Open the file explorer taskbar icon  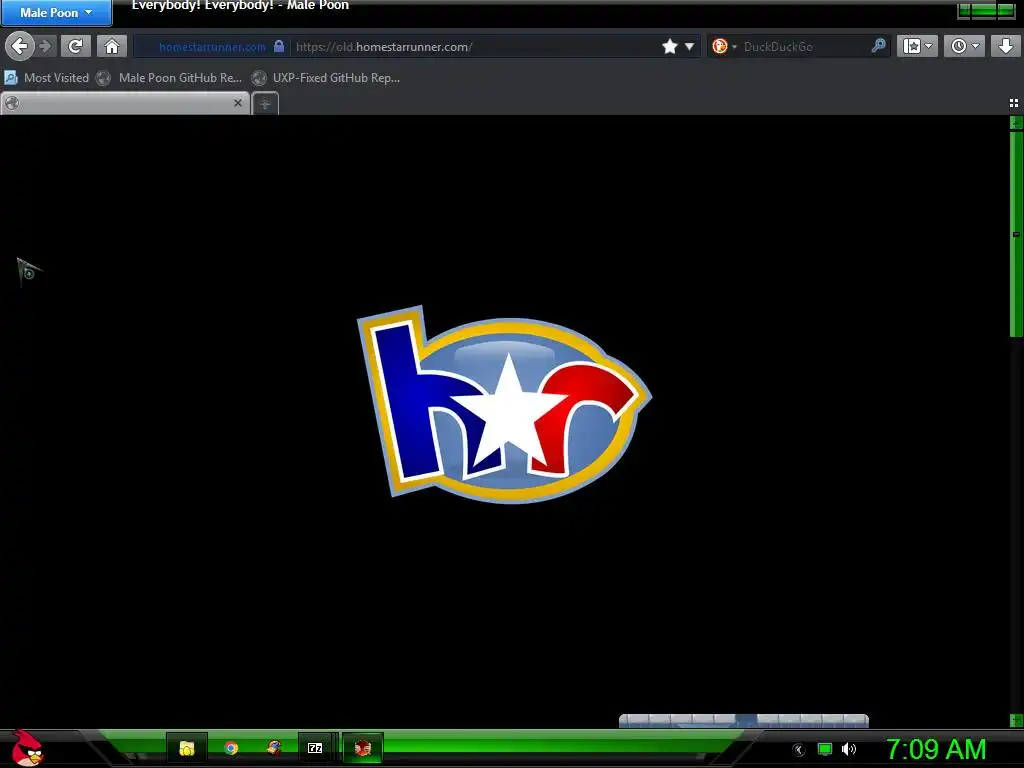tap(187, 748)
